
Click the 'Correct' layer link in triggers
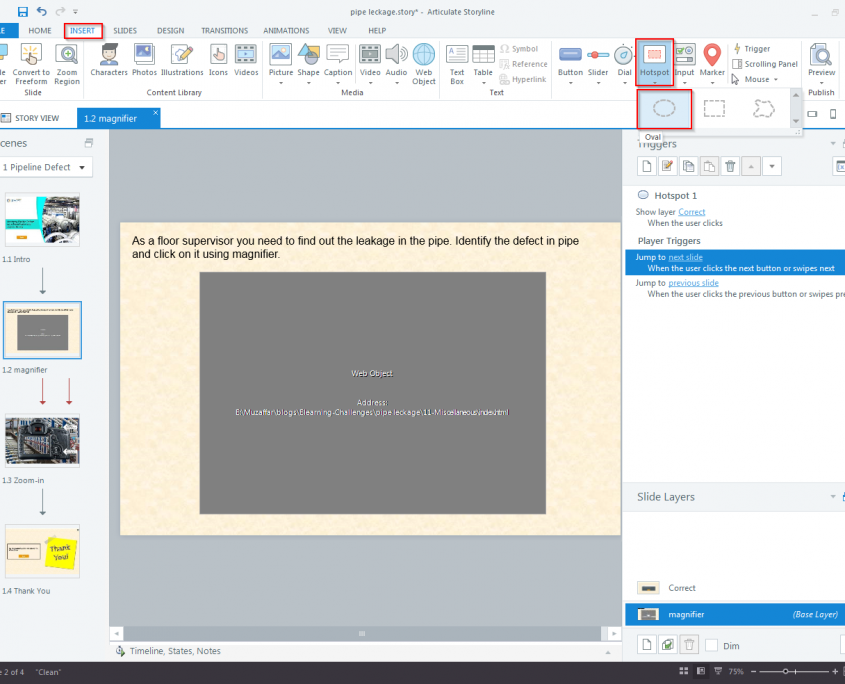(x=691, y=212)
